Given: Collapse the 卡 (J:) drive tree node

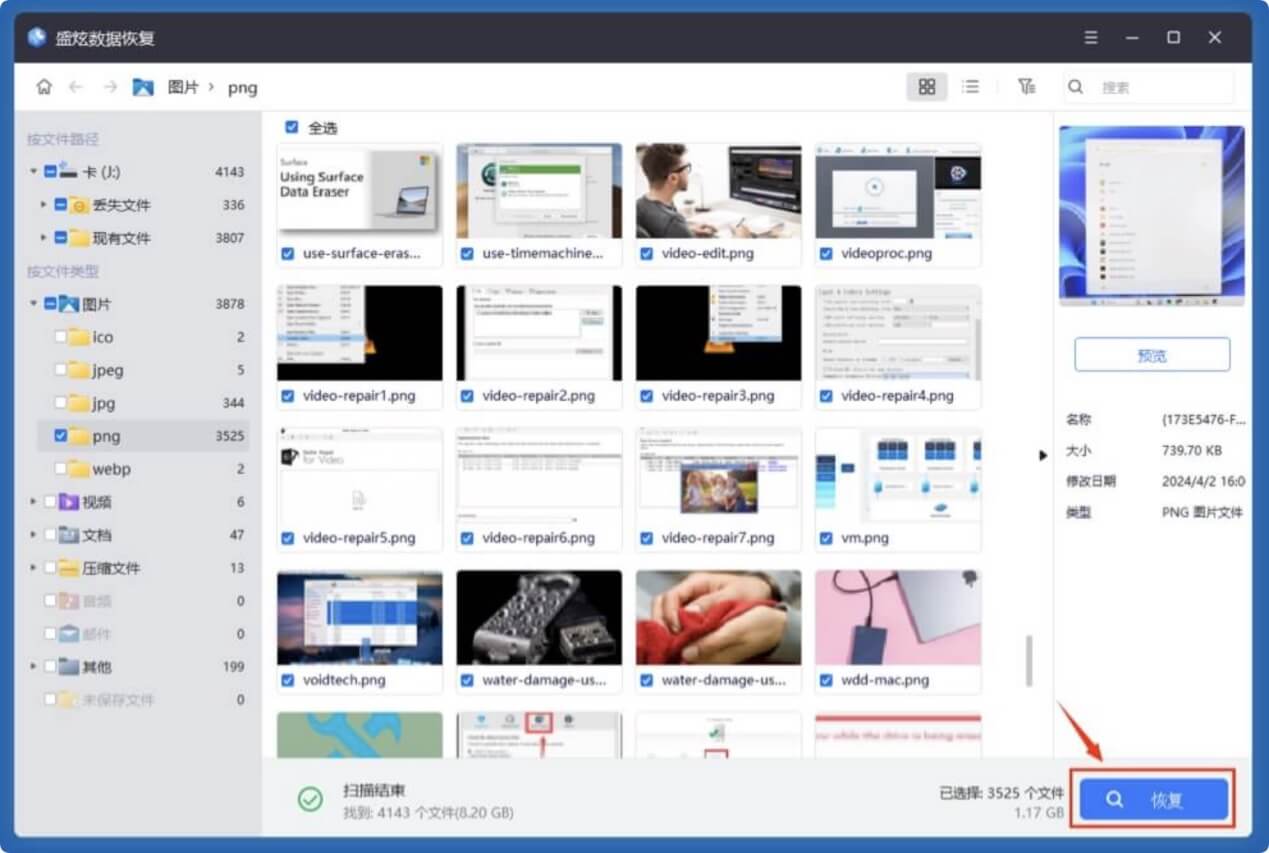Looking at the screenshot, I should point(33,172).
